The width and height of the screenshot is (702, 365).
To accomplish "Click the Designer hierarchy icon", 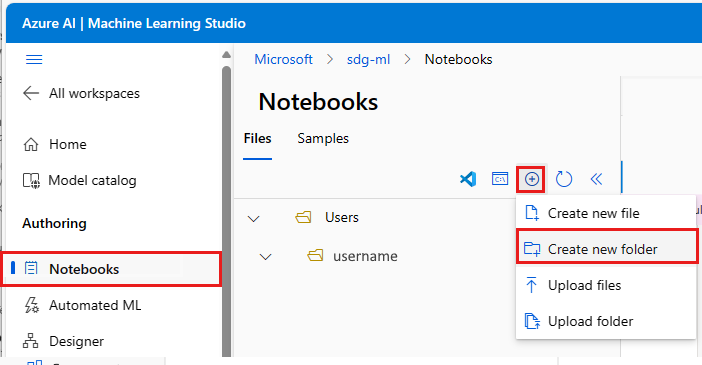I will [x=30, y=341].
